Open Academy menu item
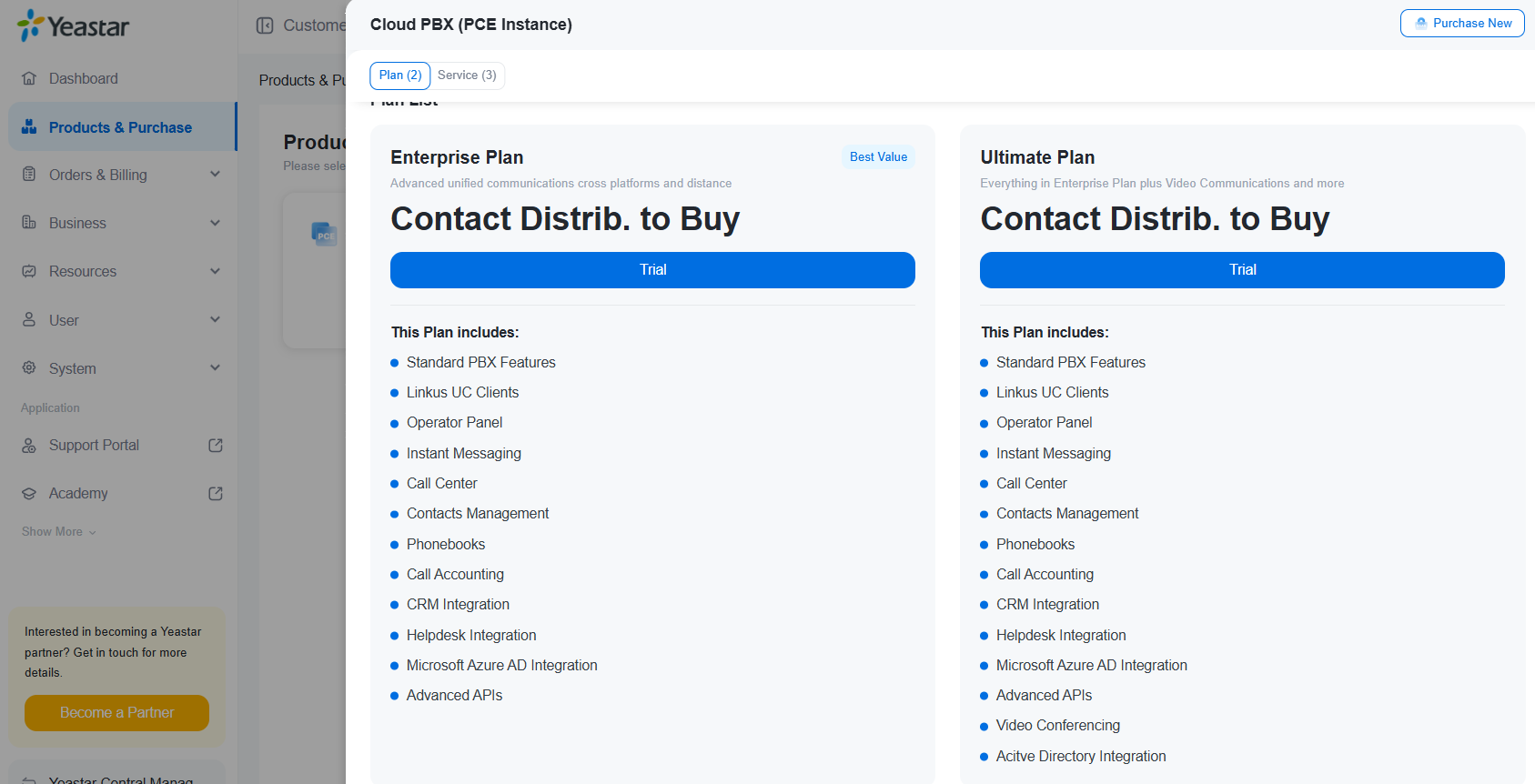 (122, 494)
